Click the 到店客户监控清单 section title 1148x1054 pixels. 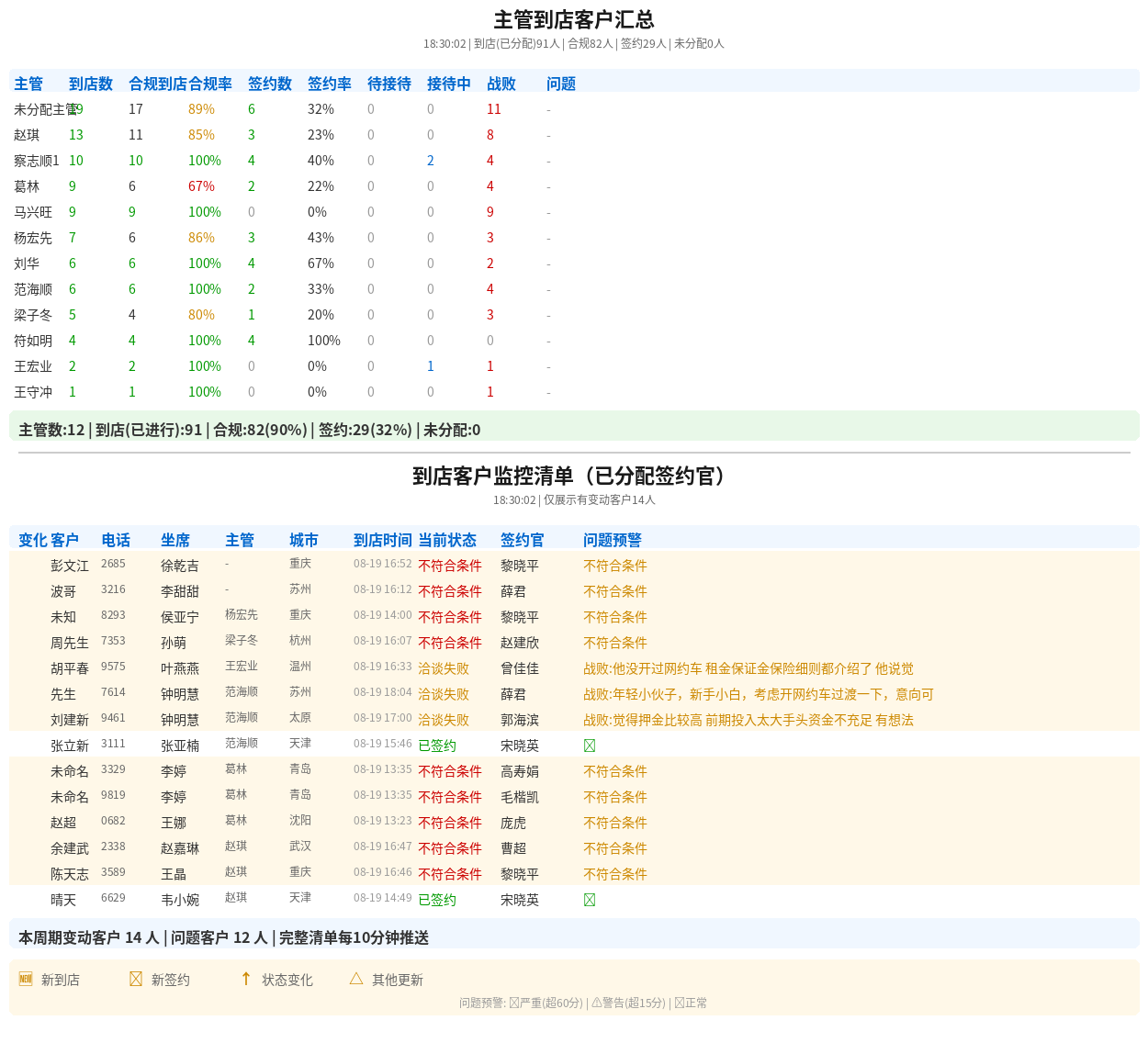(x=574, y=476)
